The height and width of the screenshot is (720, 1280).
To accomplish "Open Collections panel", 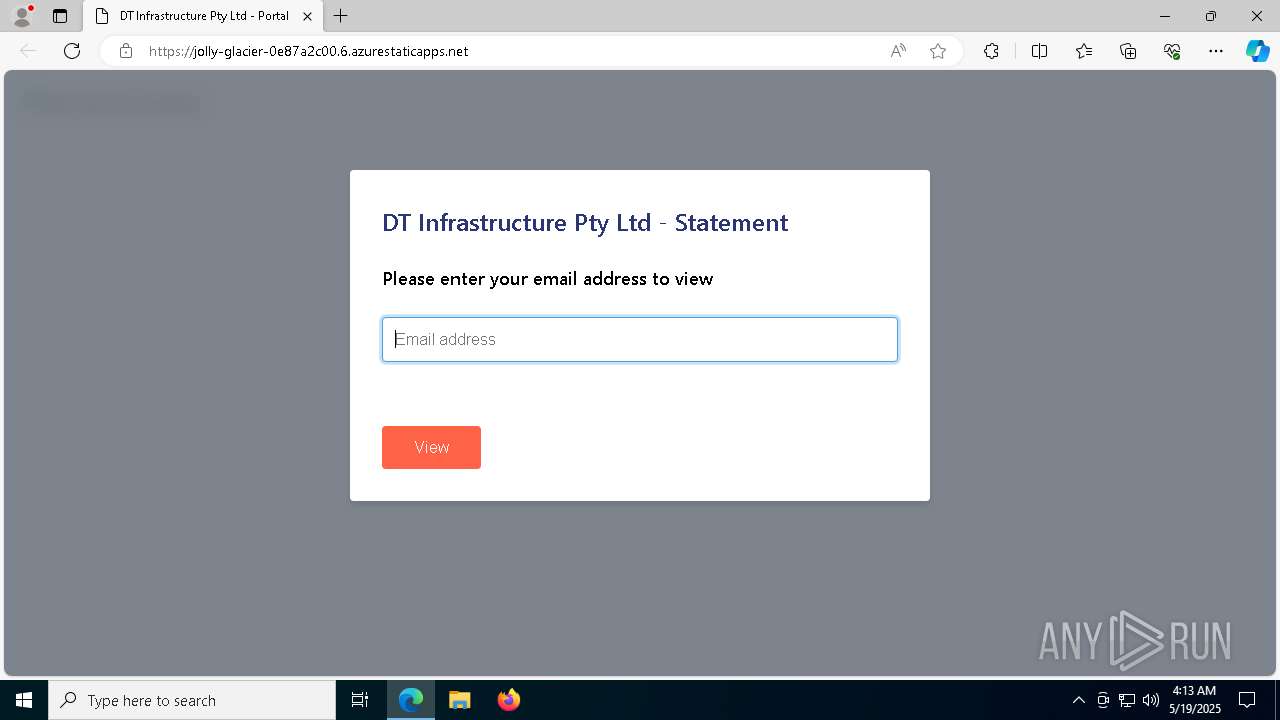I will coord(1128,51).
